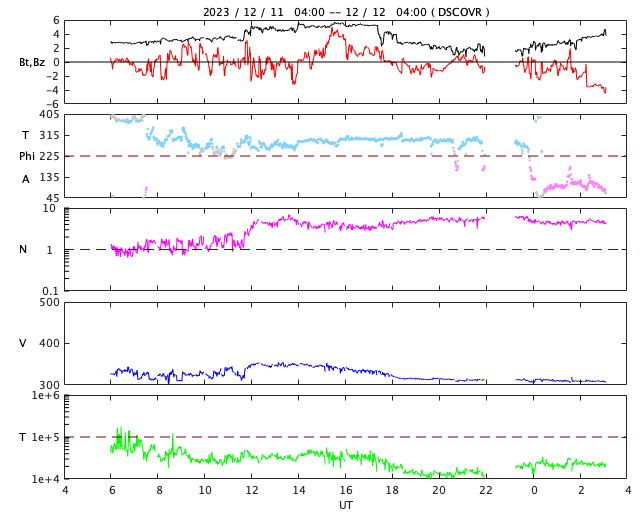Viewport: 640px width, 512px height.
Task: Click the '1e+6' temperature tick label
Action: pyautogui.click(x=46, y=395)
